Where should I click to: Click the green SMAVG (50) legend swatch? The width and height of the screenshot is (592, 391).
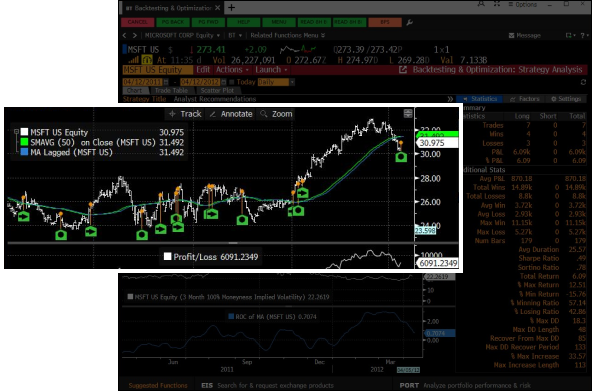pos(25,142)
